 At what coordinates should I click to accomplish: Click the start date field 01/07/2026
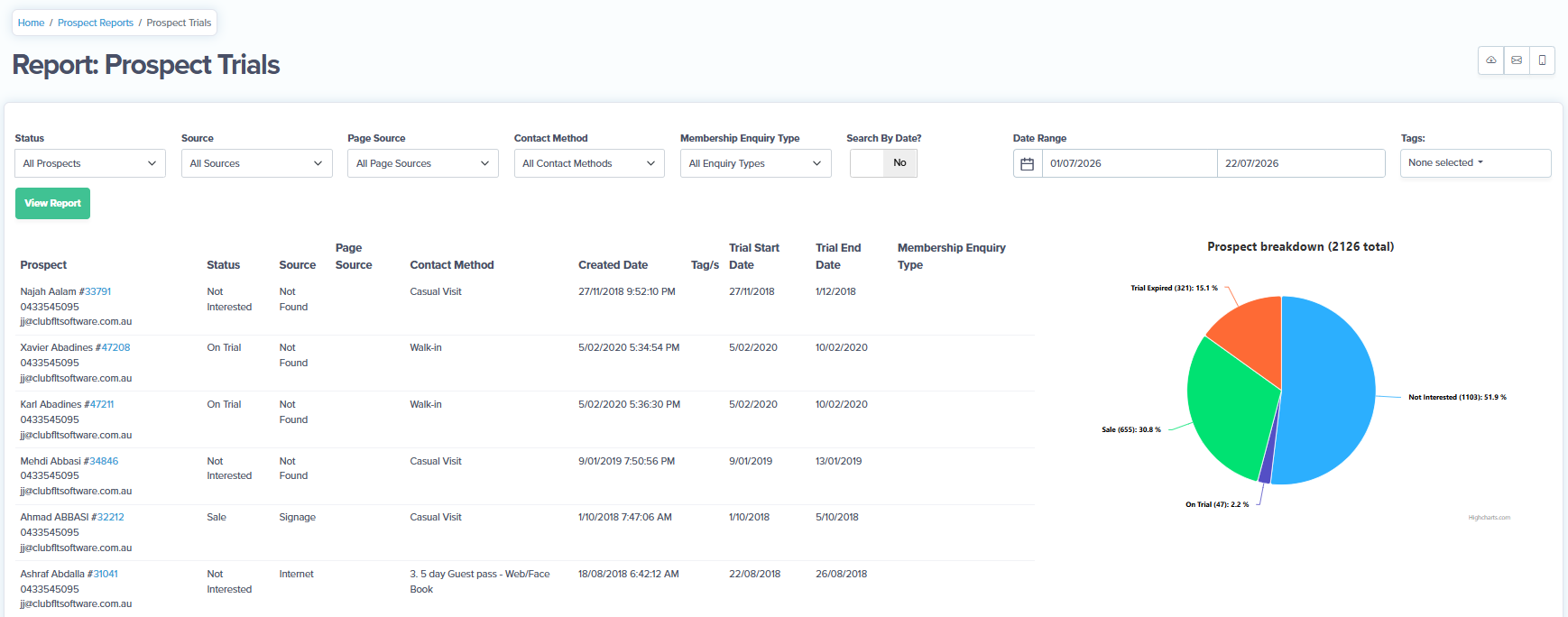pos(1129,163)
